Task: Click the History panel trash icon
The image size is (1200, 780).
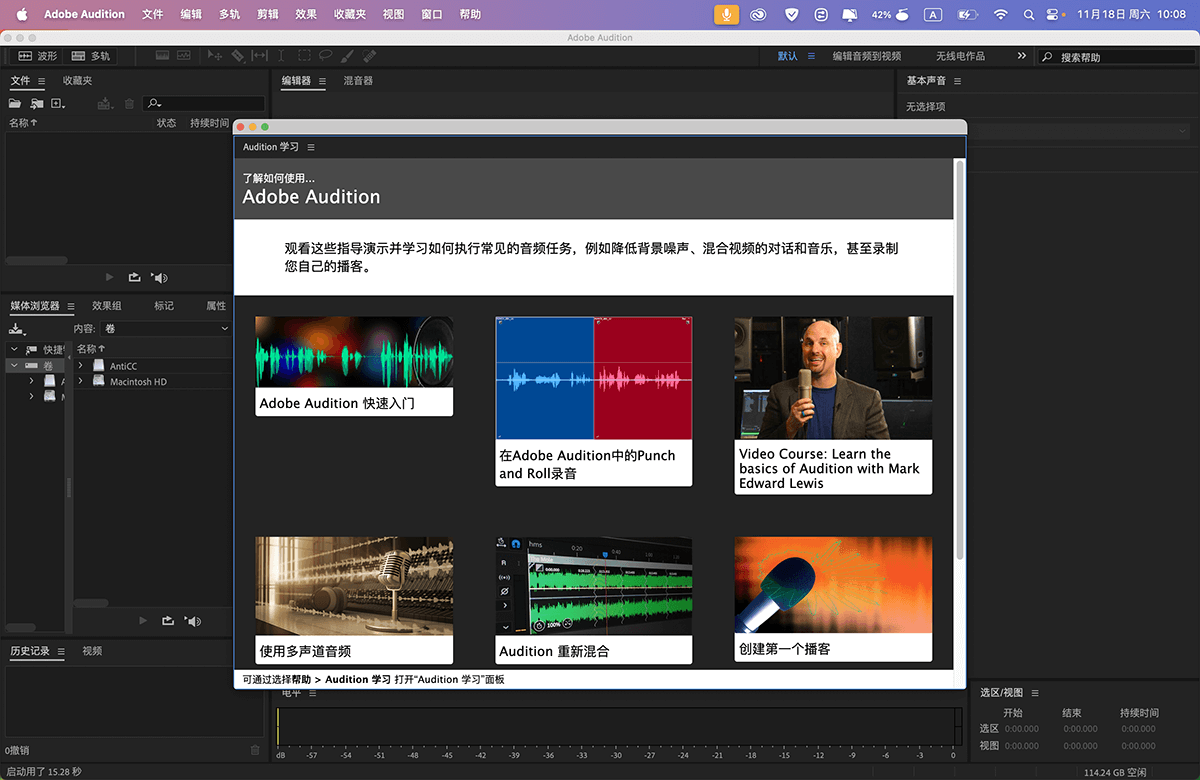Action: 255,750
